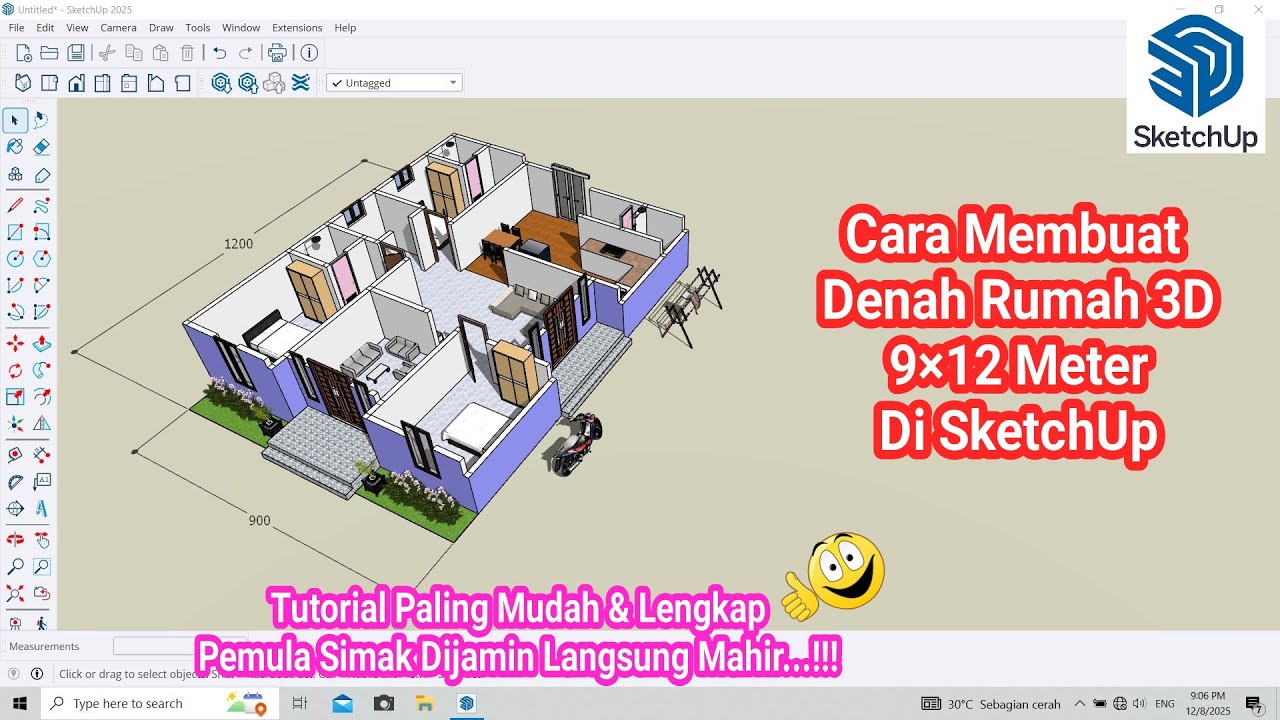
Task: Open the Window menu
Action: [x=241, y=28]
